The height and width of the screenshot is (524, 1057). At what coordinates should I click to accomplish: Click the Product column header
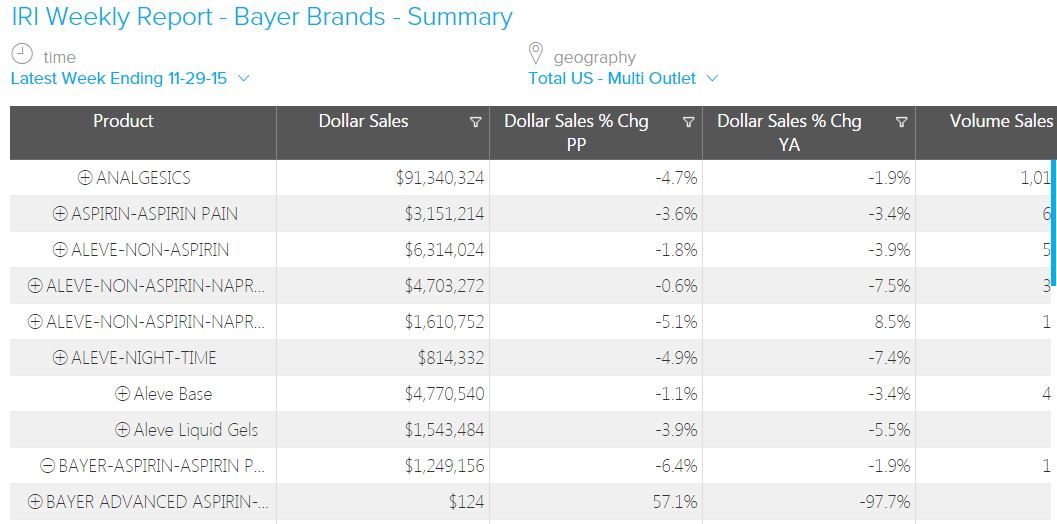pos(123,121)
